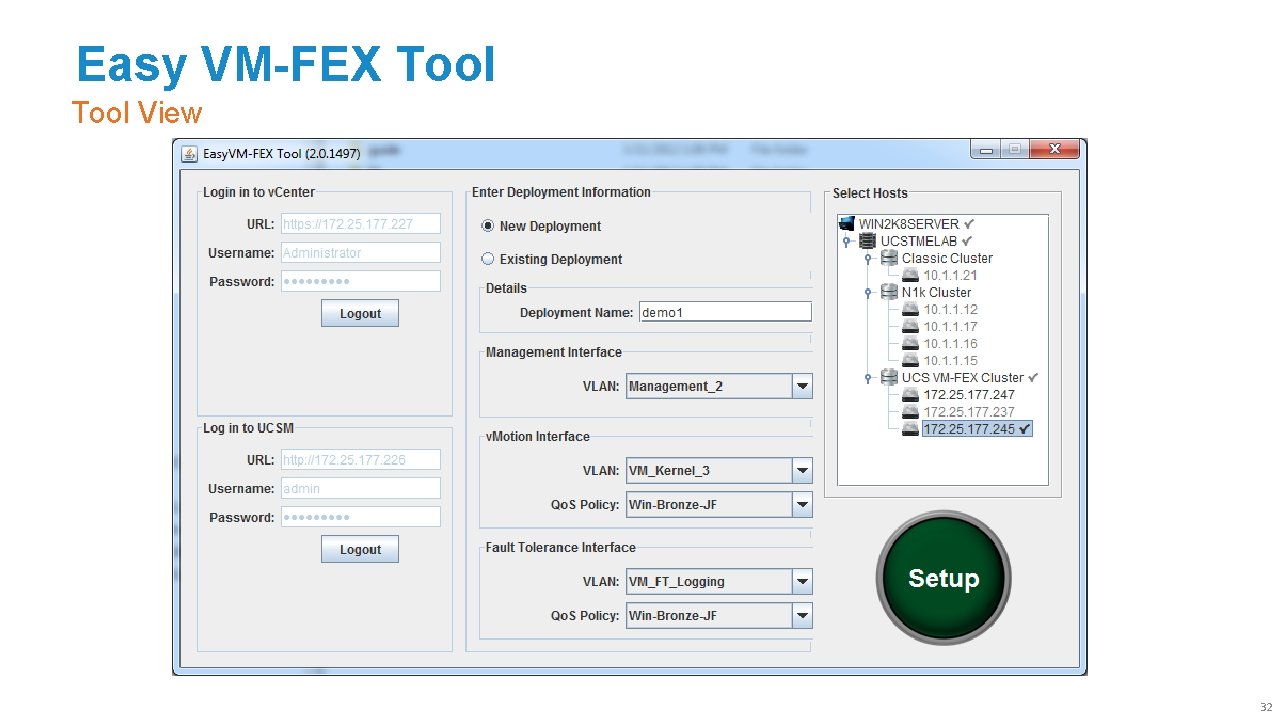Open the vMotion Interface QoS Policy dropdown
This screenshot has height=720, width=1280.
[x=802, y=505]
